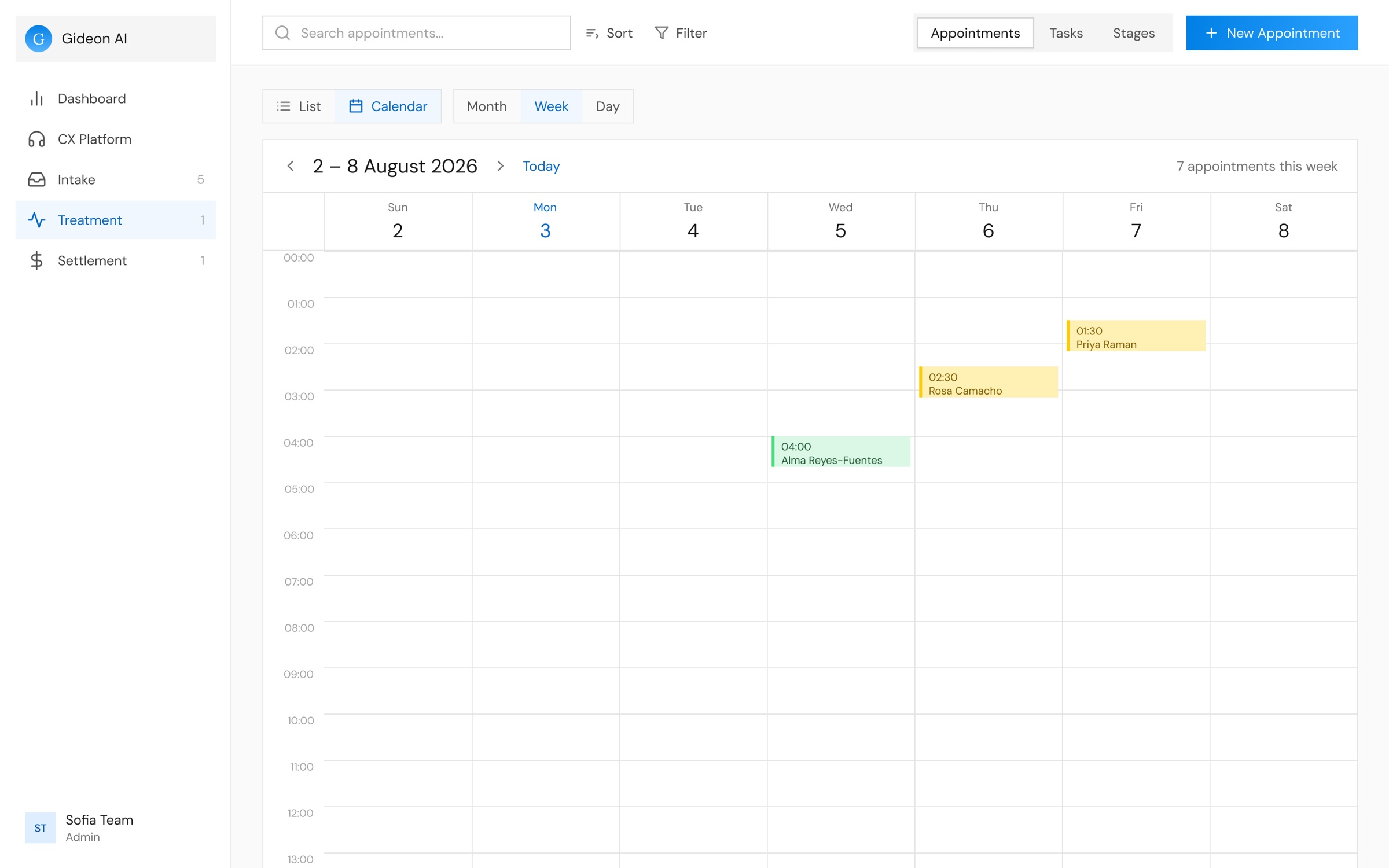Viewport: 1389px width, 868px height.
Task: Go to the Intake inbox section
Action: [116, 179]
